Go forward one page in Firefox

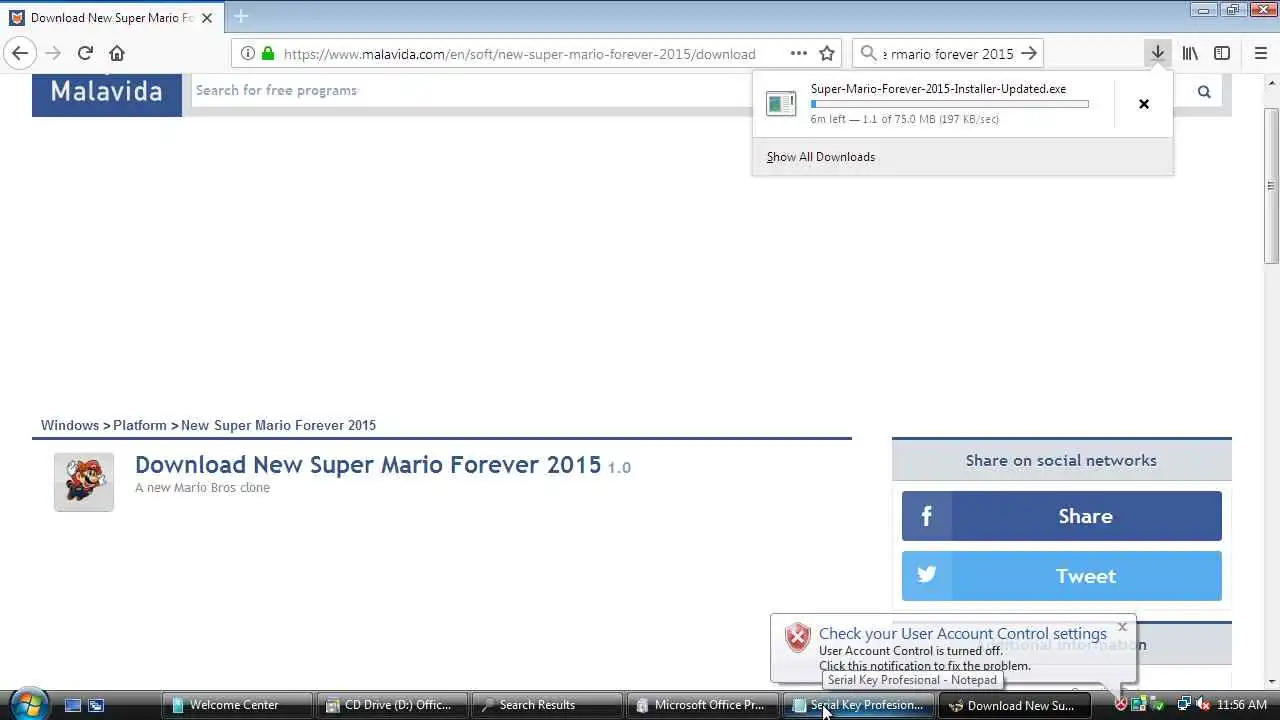pos(53,53)
